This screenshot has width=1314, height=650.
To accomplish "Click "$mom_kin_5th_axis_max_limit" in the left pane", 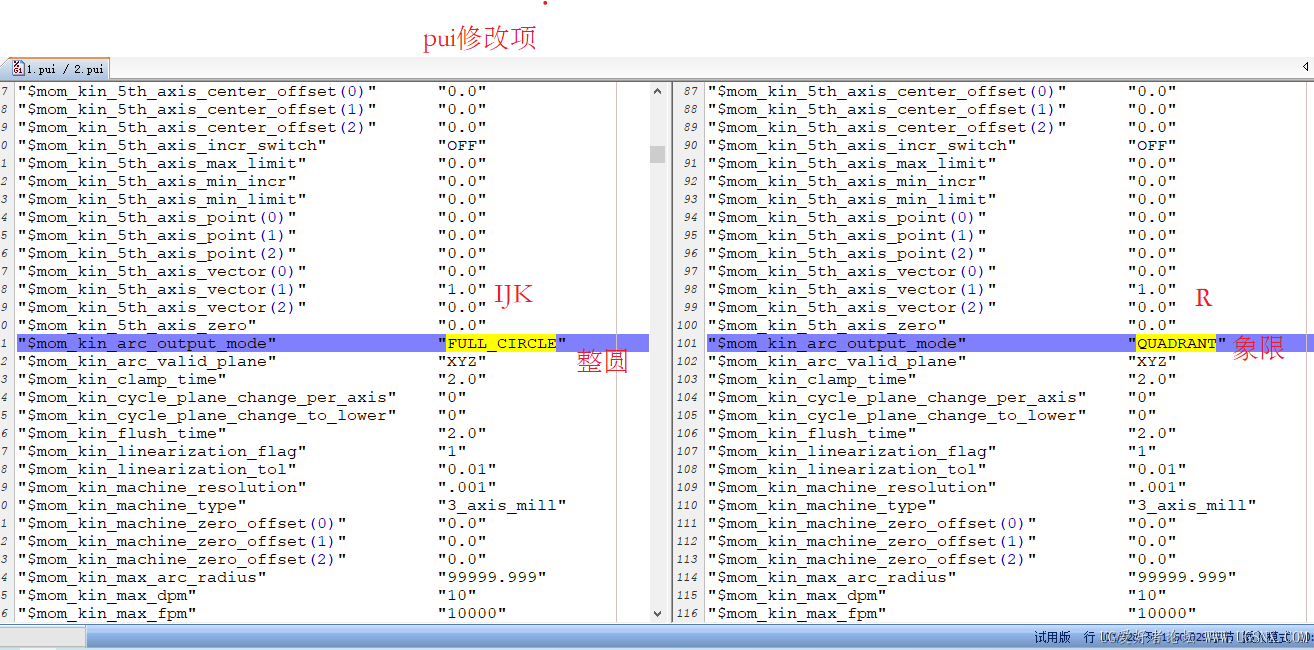I will click(x=162, y=163).
